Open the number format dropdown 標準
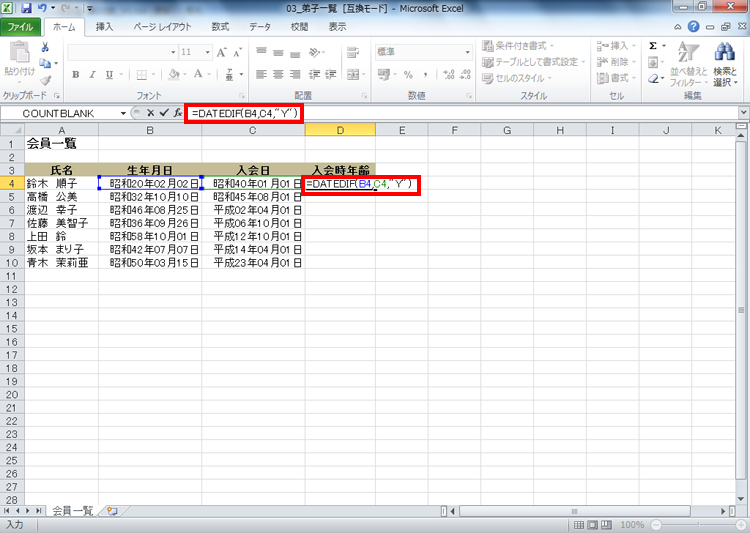Viewport: 750px width, 533px height. pos(467,52)
